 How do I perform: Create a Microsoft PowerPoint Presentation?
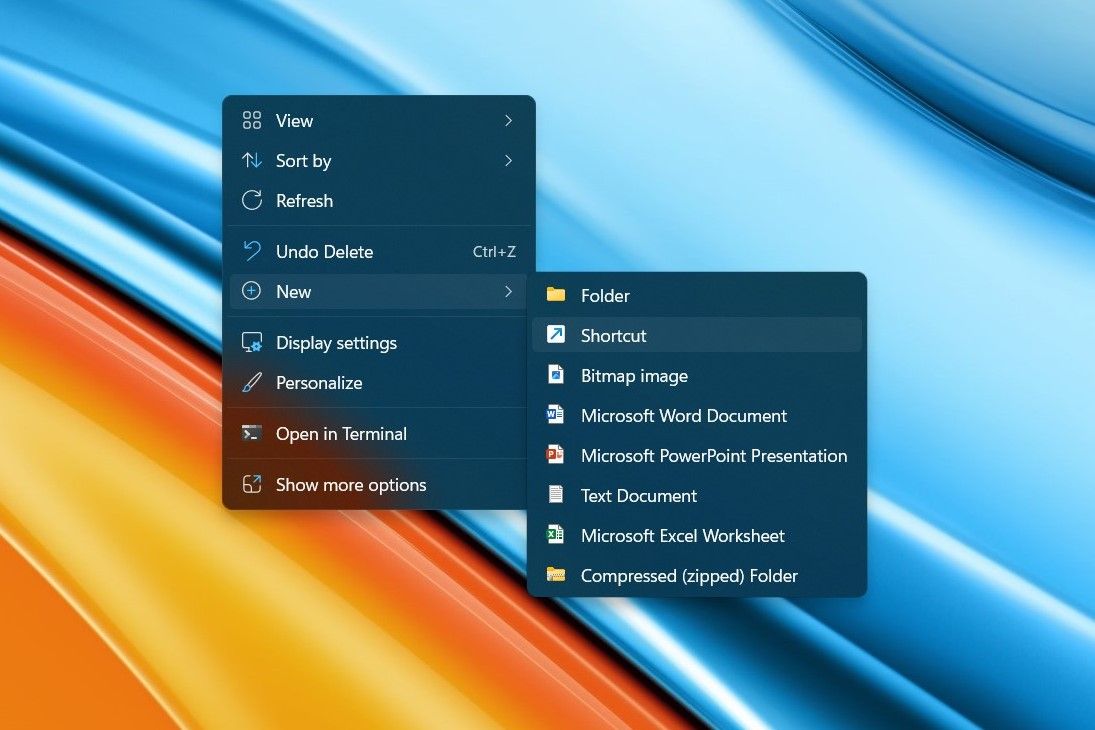coord(697,455)
